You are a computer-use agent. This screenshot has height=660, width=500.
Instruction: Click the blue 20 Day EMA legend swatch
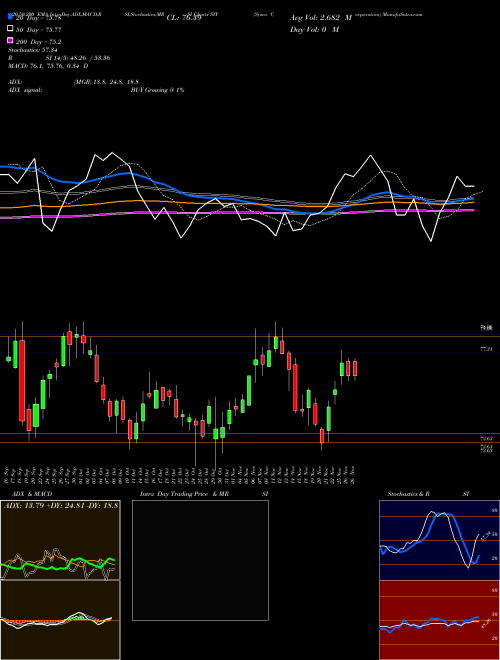pos(10,16)
